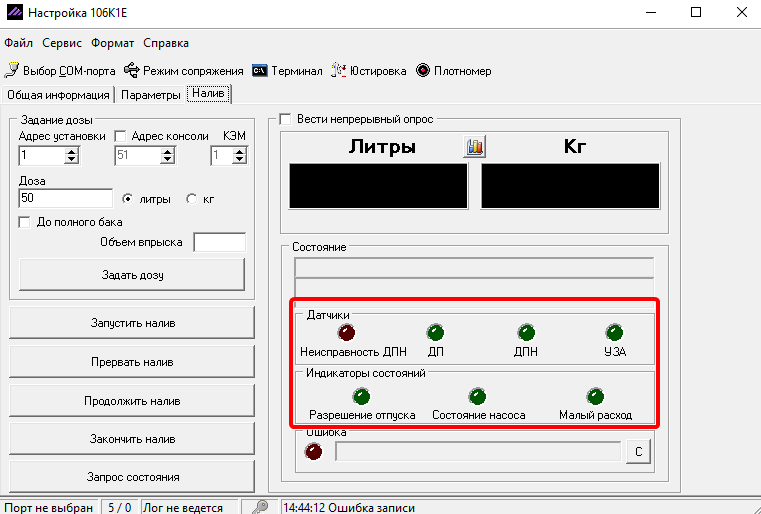Click the chart icon between Литры and Кг
This screenshot has width=761, height=514.
click(474, 147)
